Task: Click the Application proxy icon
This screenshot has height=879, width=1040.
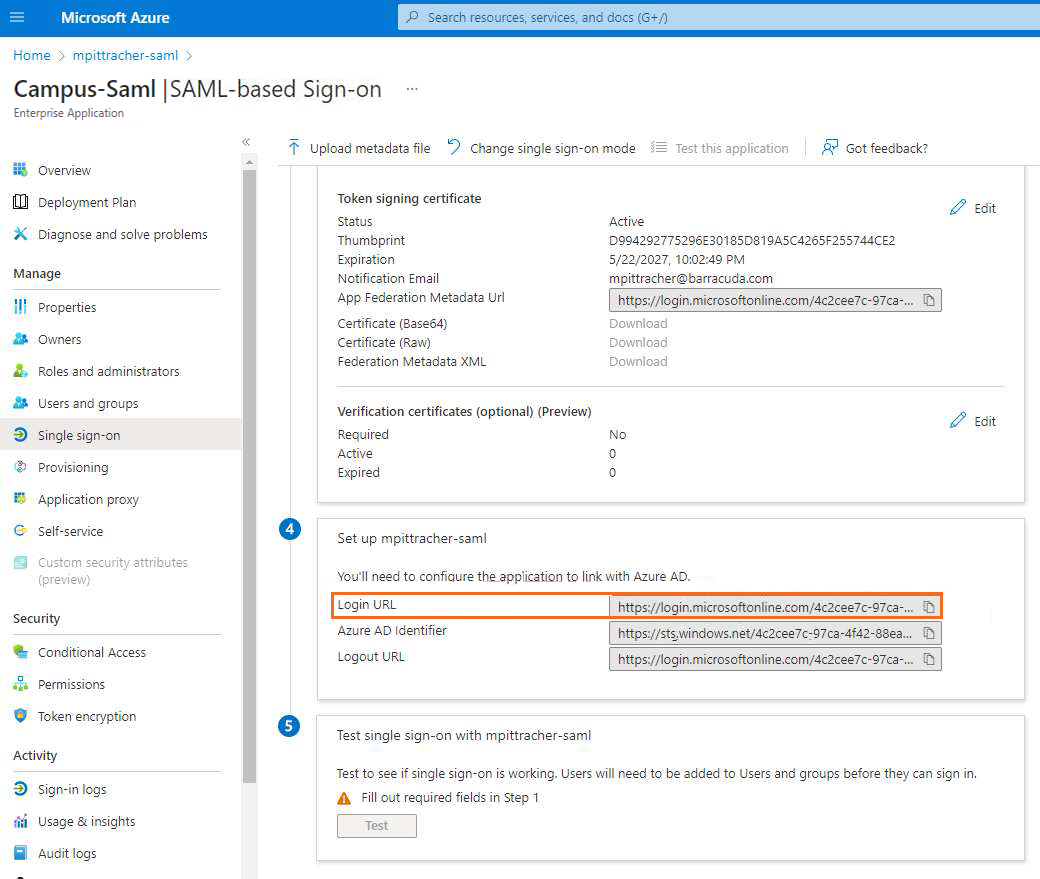Action: (x=21, y=498)
